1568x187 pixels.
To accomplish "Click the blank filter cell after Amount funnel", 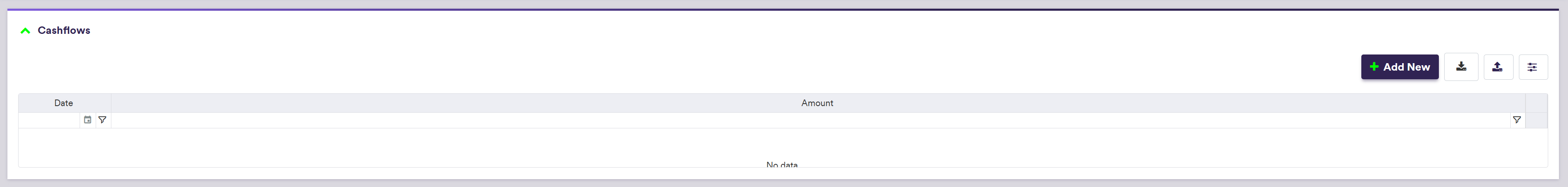I will click(x=1536, y=120).
